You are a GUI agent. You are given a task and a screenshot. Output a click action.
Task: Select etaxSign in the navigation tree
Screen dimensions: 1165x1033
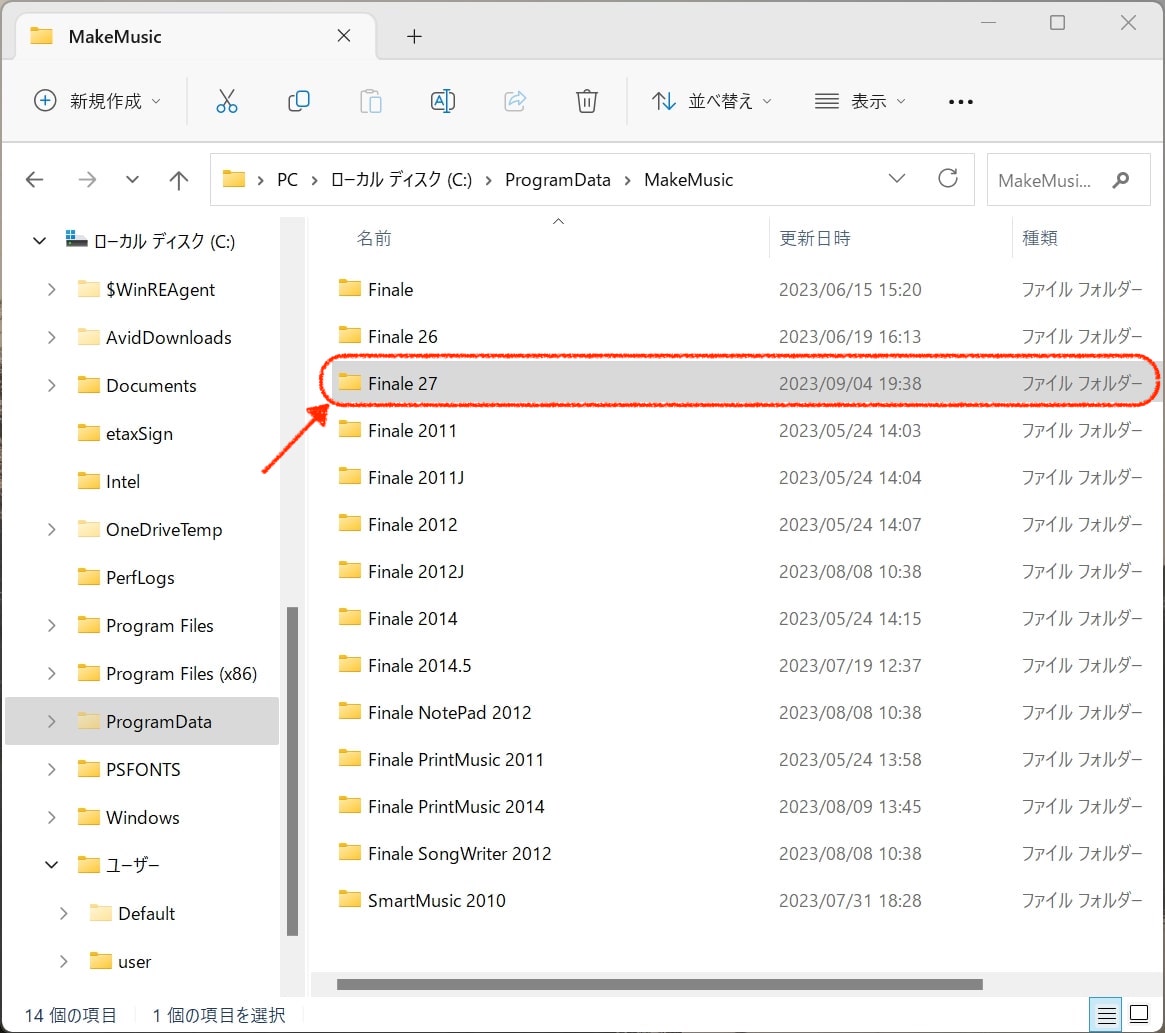140,433
